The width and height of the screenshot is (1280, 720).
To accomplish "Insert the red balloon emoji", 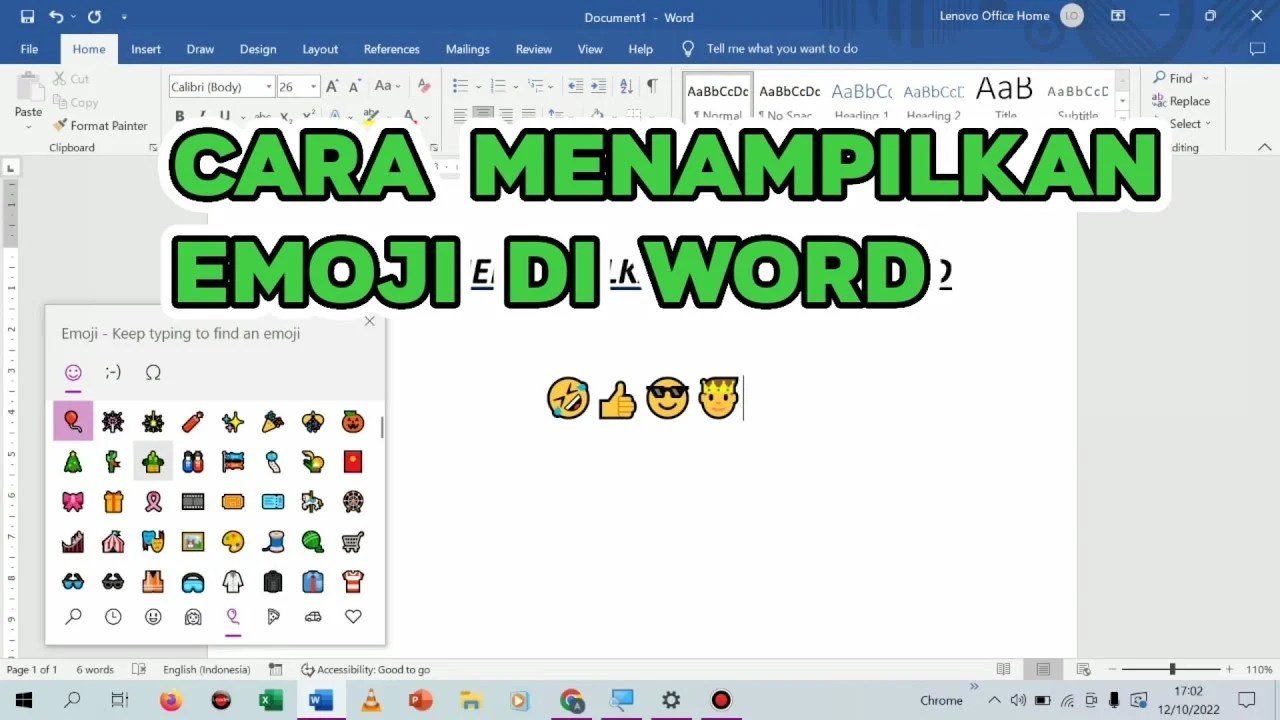I will point(73,422).
